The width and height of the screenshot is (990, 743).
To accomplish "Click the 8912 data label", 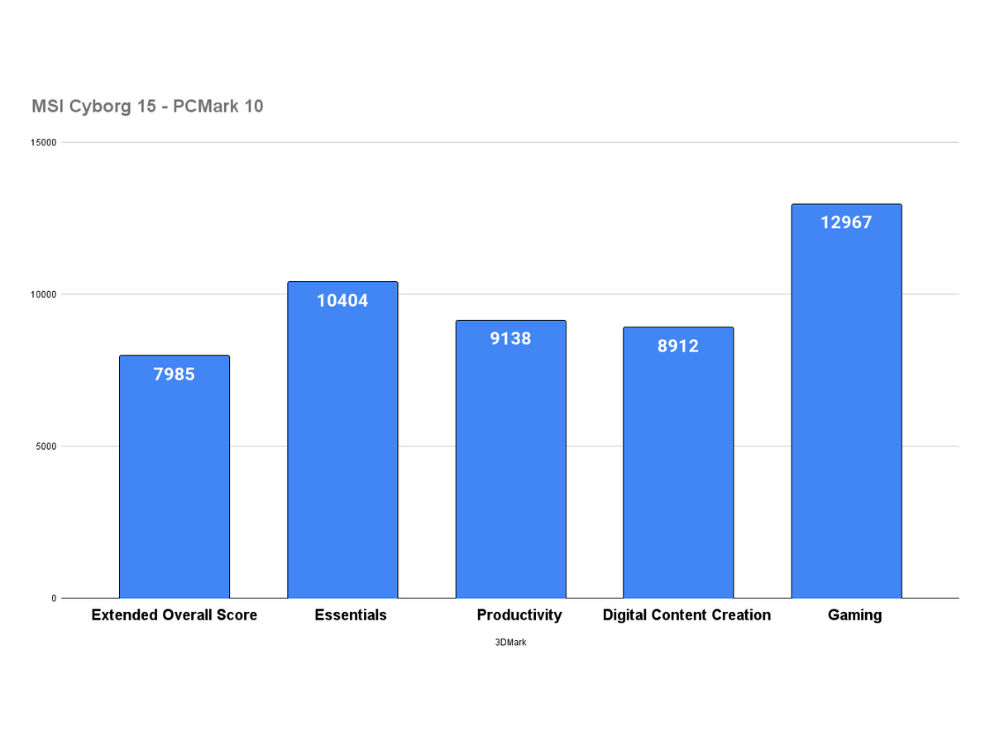I will (678, 346).
